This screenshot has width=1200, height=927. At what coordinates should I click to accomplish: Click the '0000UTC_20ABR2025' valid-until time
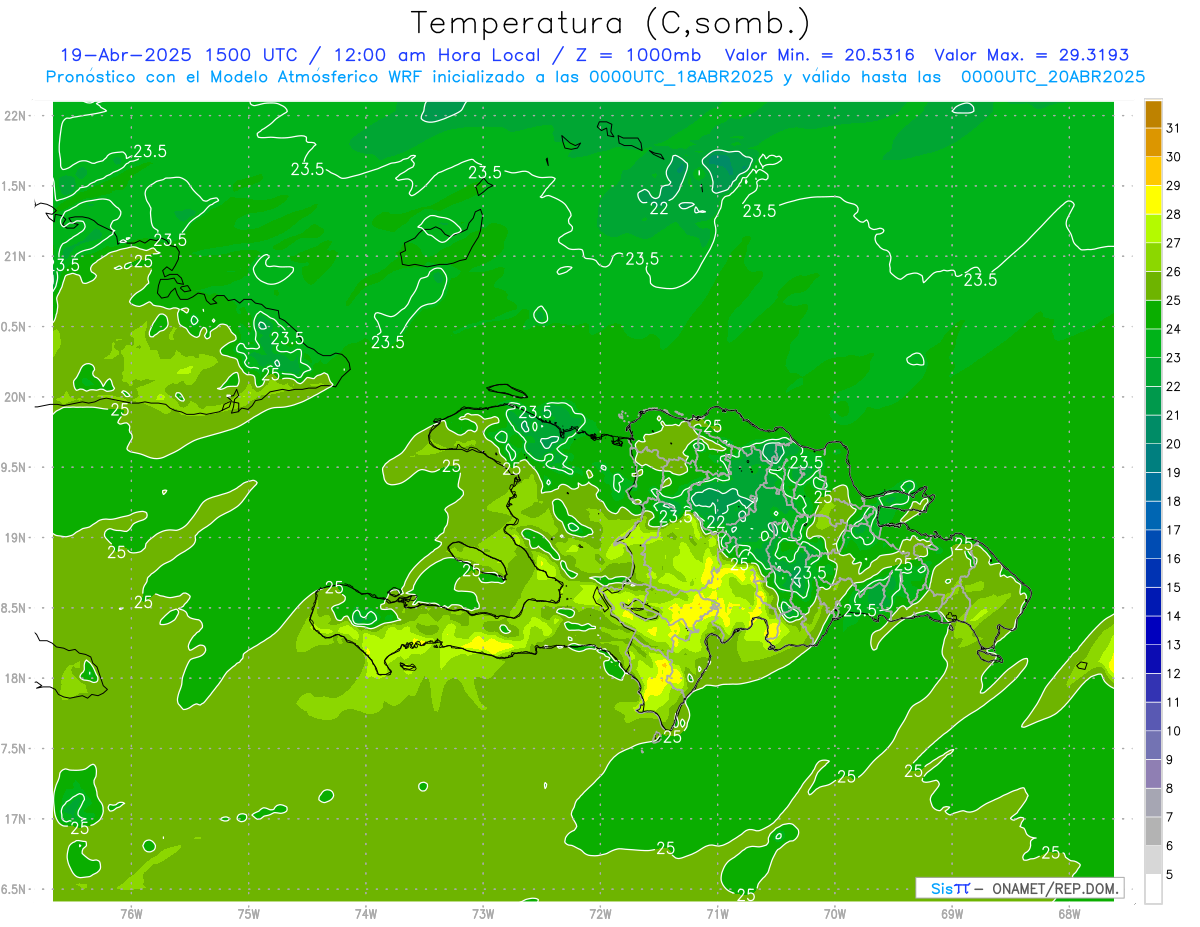pos(1053,77)
